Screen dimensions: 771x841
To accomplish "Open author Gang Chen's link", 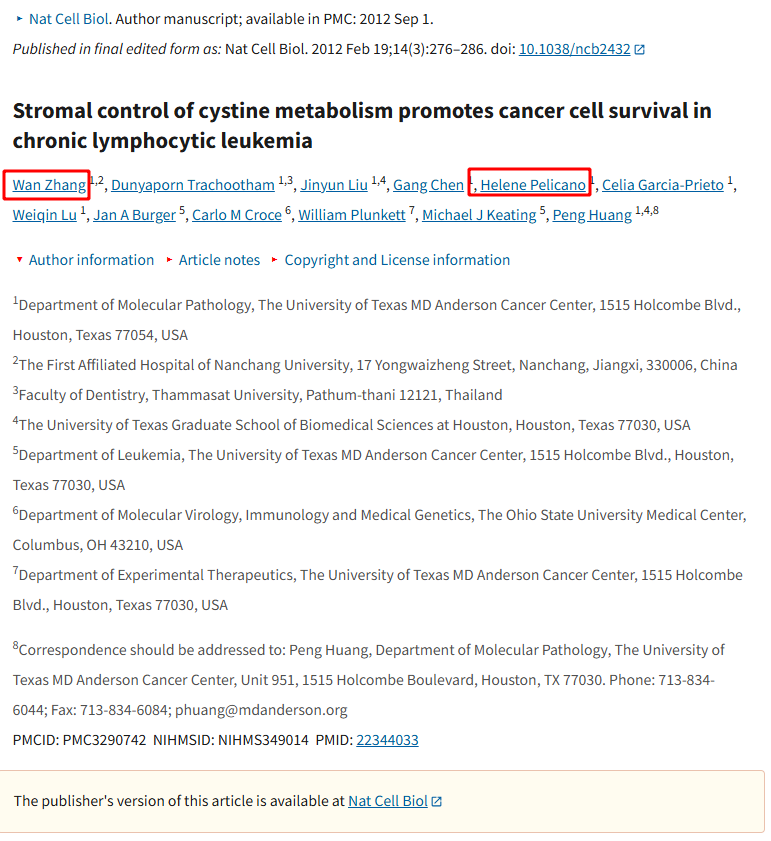I will (428, 185).
